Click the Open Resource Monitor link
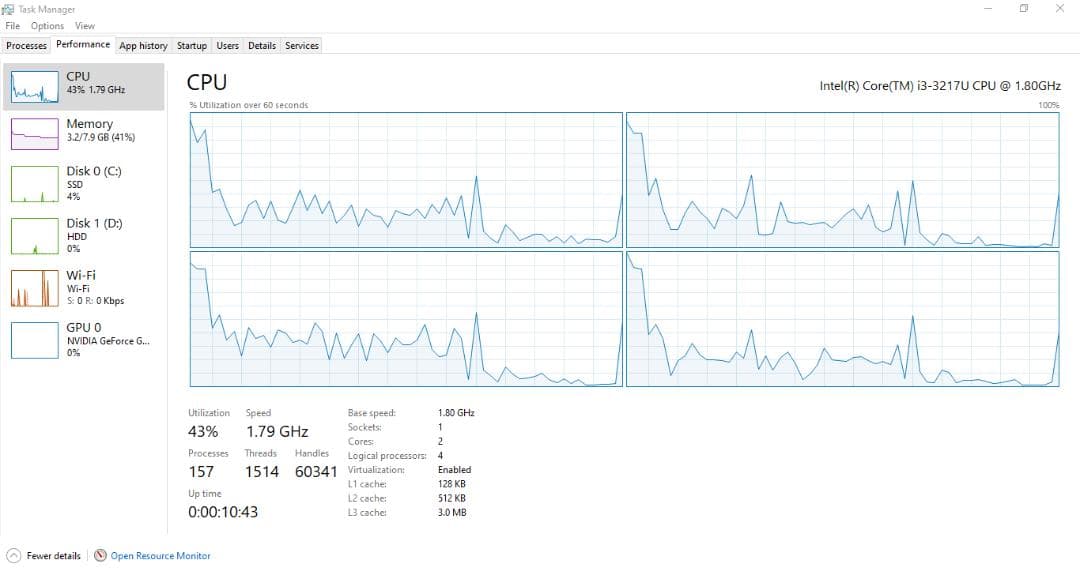 (160, 556)
